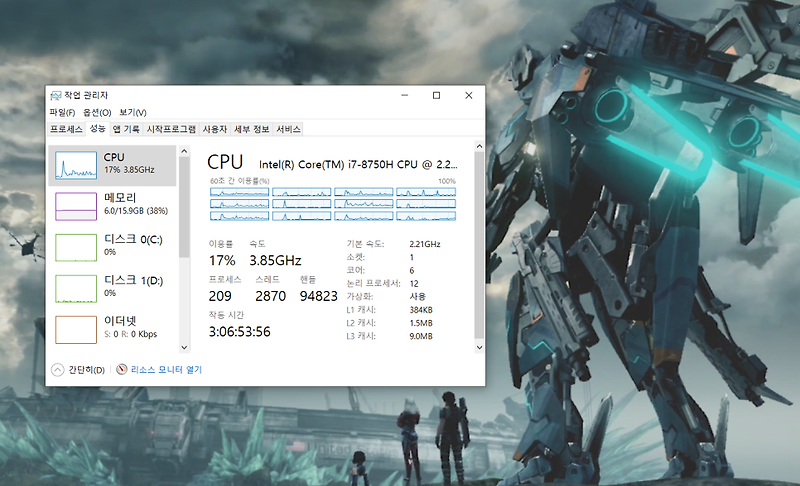The image size is (800, 486).
Task: Click the 60초 간 이용률(%) graph label
Action: [239, 181]
